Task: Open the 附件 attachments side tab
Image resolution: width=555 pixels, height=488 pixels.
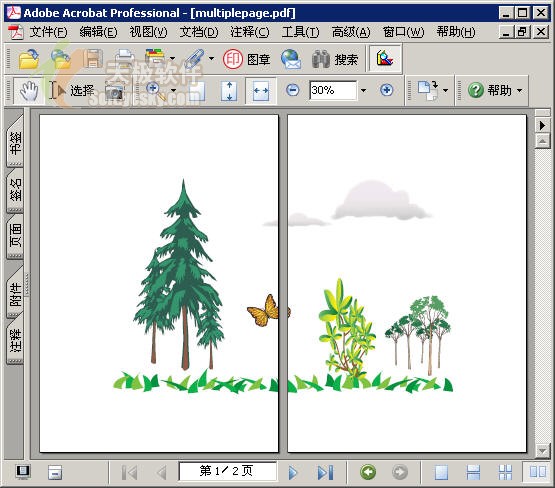Action: [x=15, y=294]
